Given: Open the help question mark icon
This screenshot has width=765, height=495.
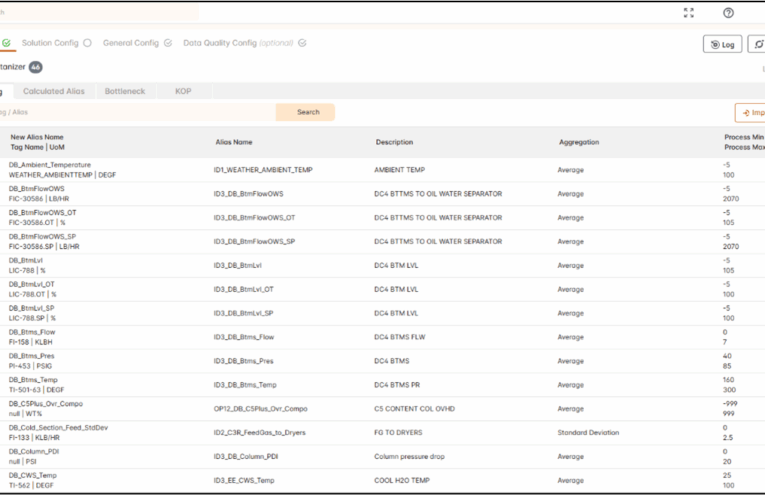Looking at the screenshot, I should (x=728, y=13).
